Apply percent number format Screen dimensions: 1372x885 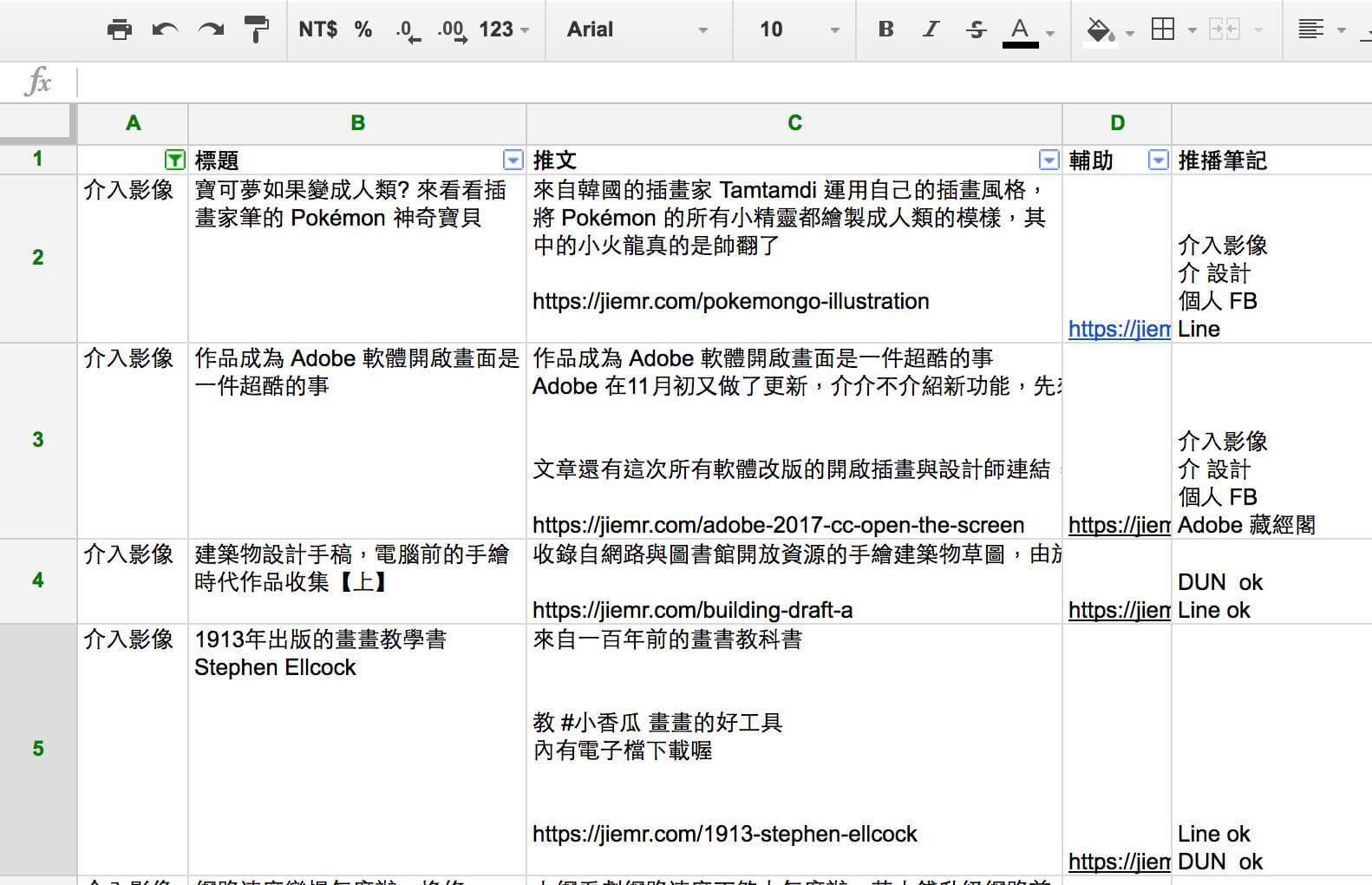363,29
